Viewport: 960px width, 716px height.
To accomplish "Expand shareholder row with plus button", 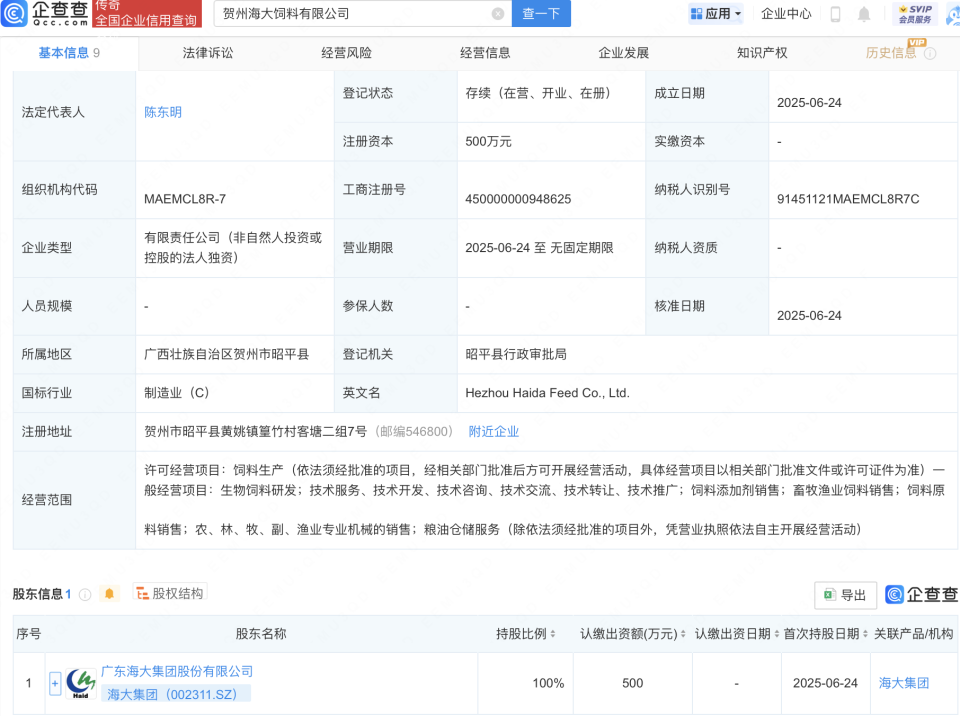I will coord(54,683).
